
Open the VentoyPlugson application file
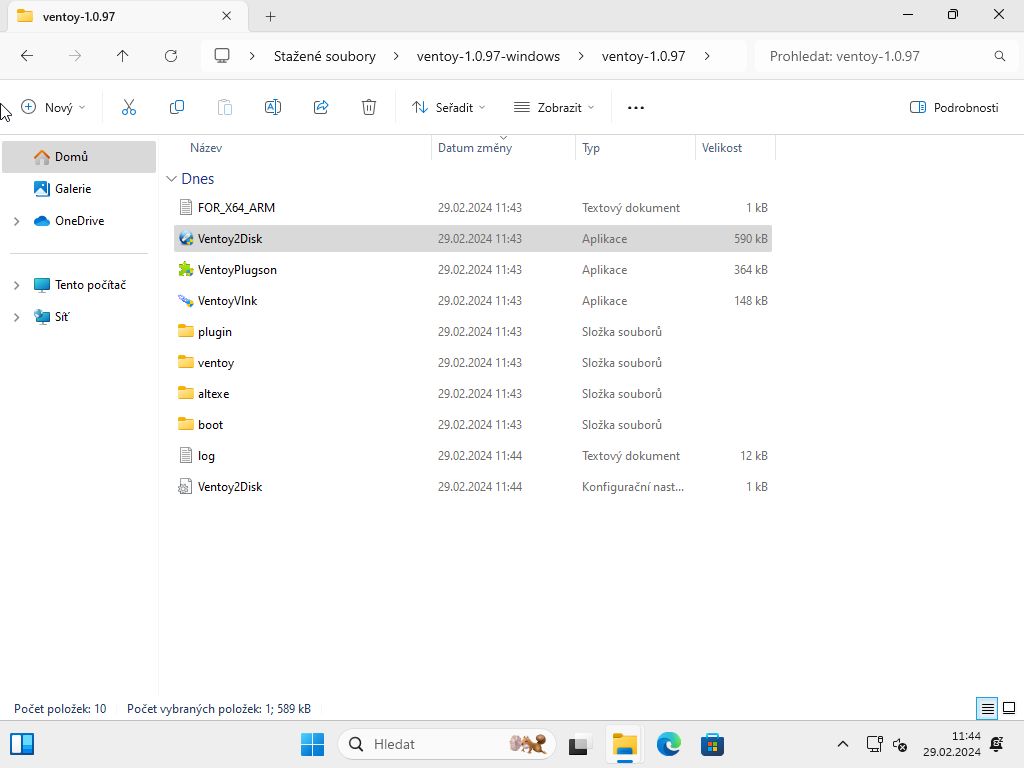[x=237, y=270]
